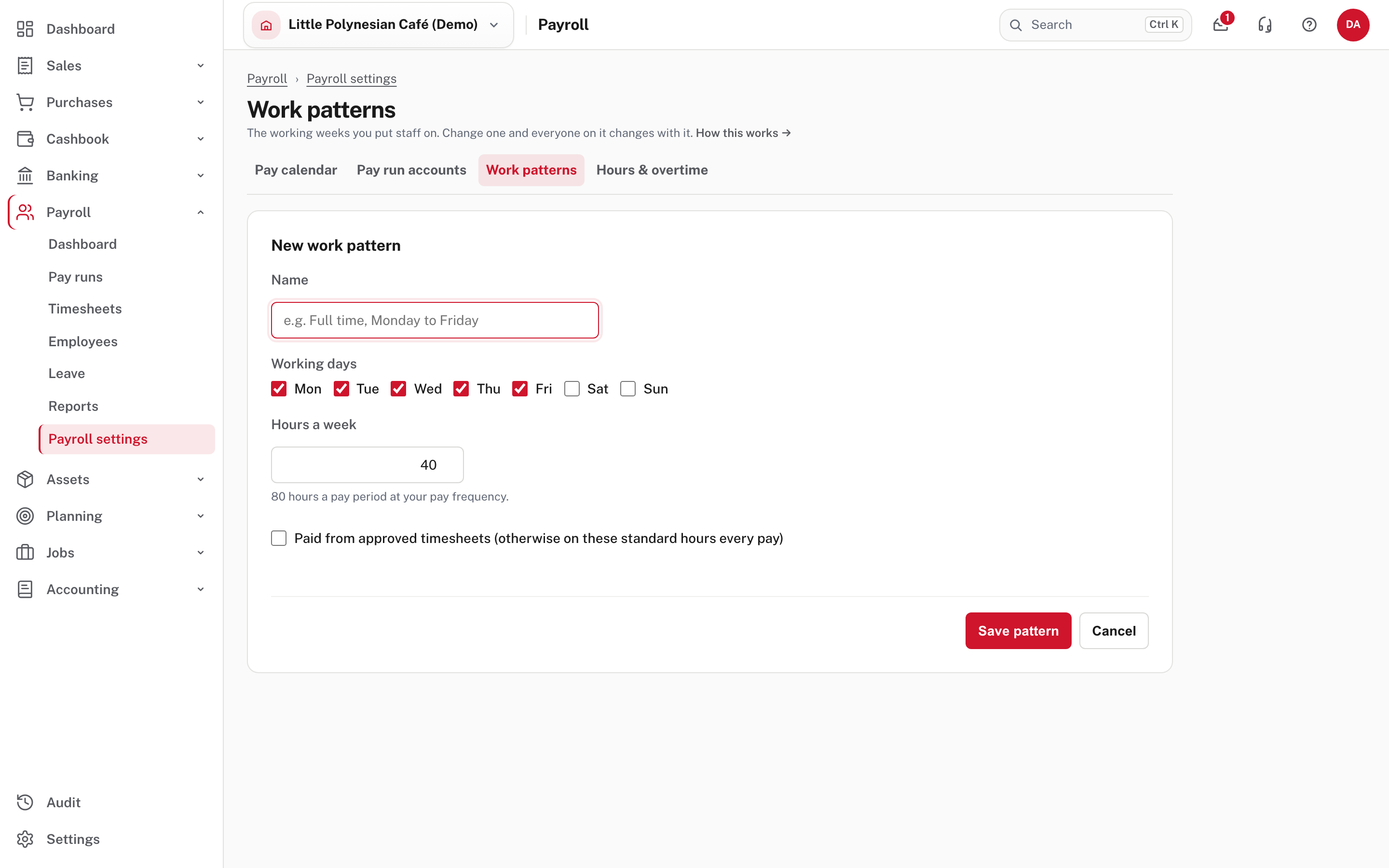Open the DA user avatar
This screenshot has width=1389, height=868.
coord(1353,25)
